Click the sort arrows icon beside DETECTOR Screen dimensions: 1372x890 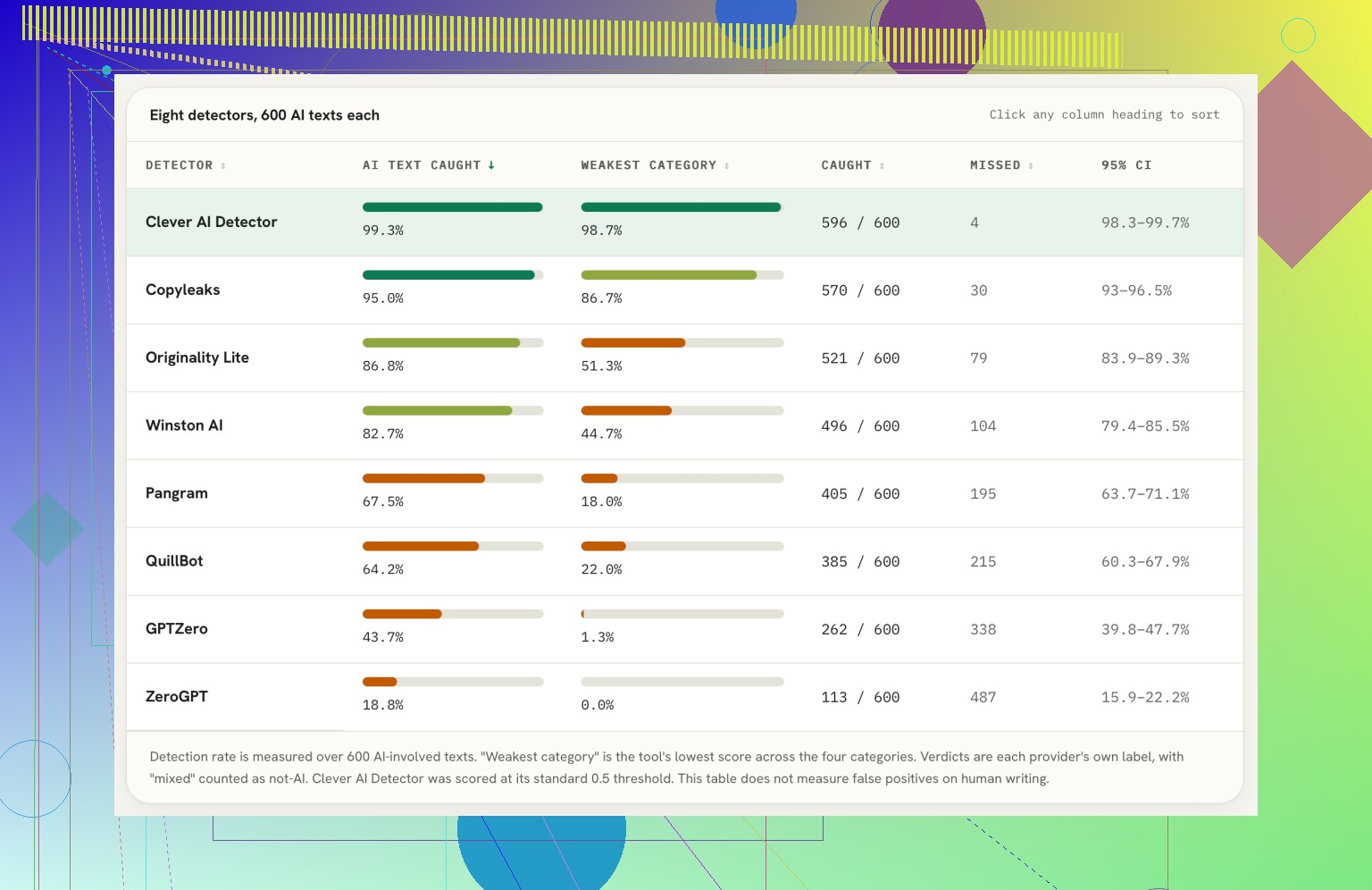point(223,166)
